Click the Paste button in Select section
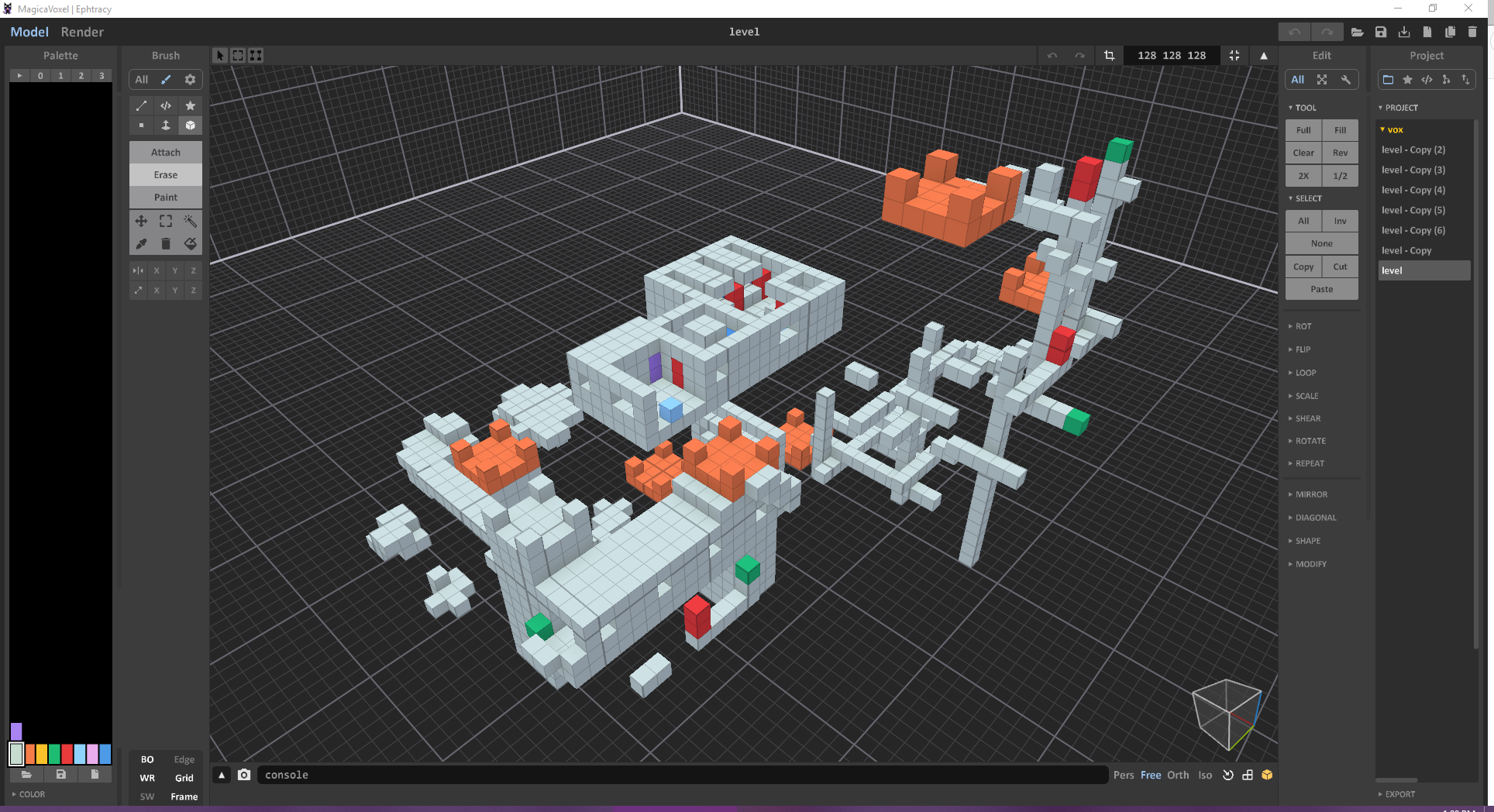Image resolution: width=1494 pixels, height=812 pixels. 1322,289
